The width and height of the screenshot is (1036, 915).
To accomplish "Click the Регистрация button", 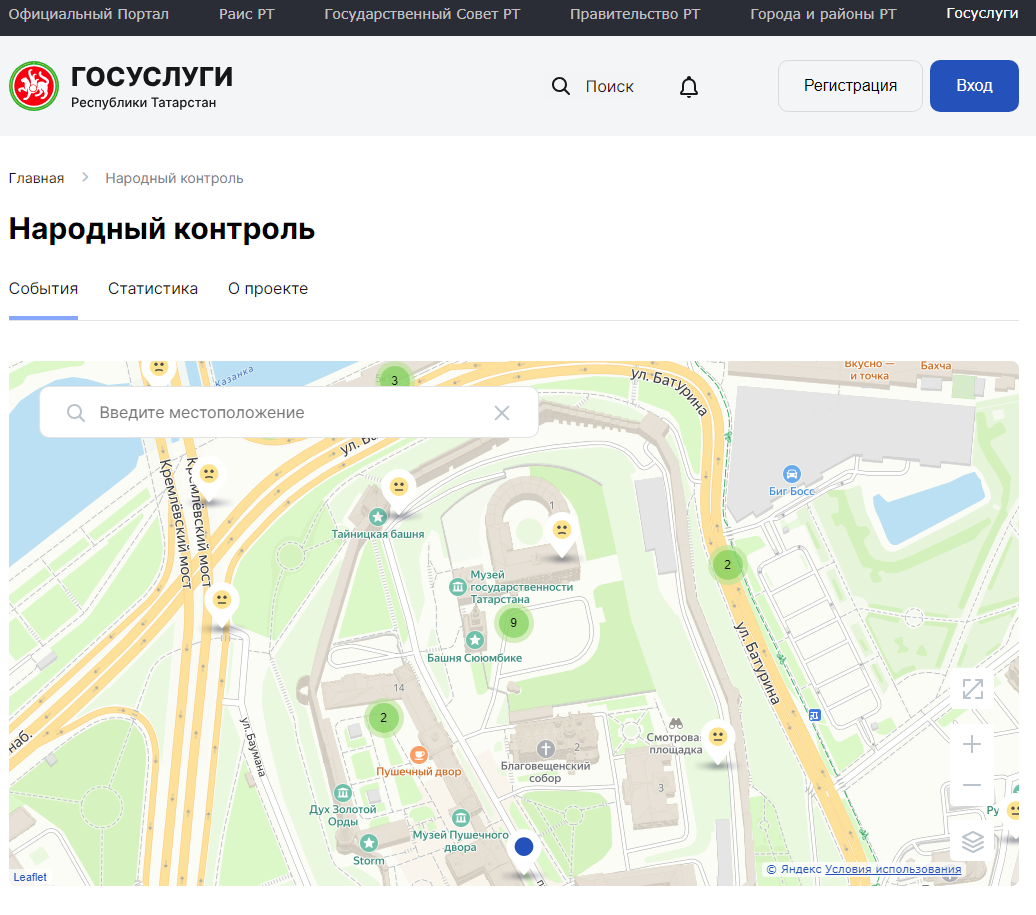I will coord(850,86).
